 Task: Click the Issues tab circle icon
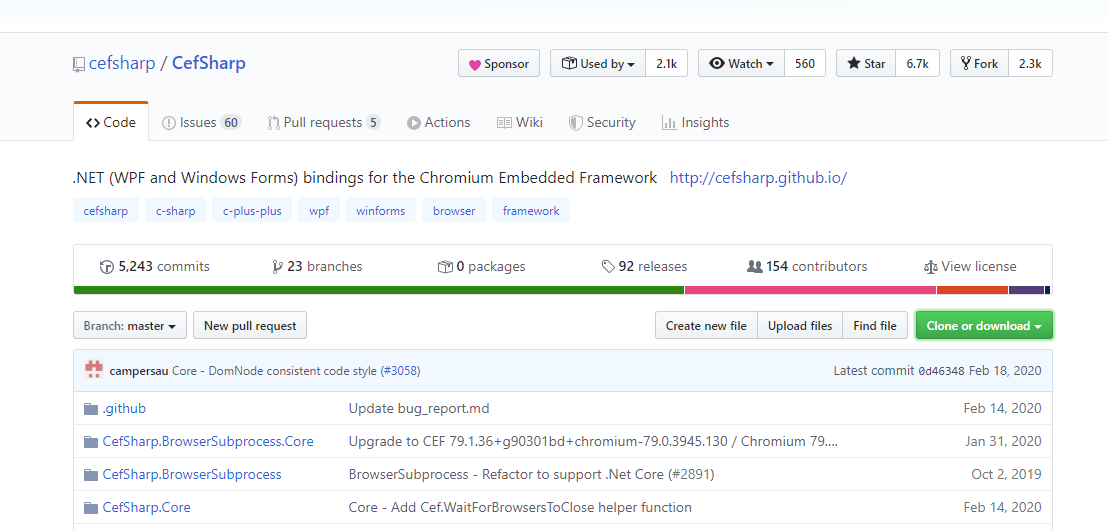169,123
